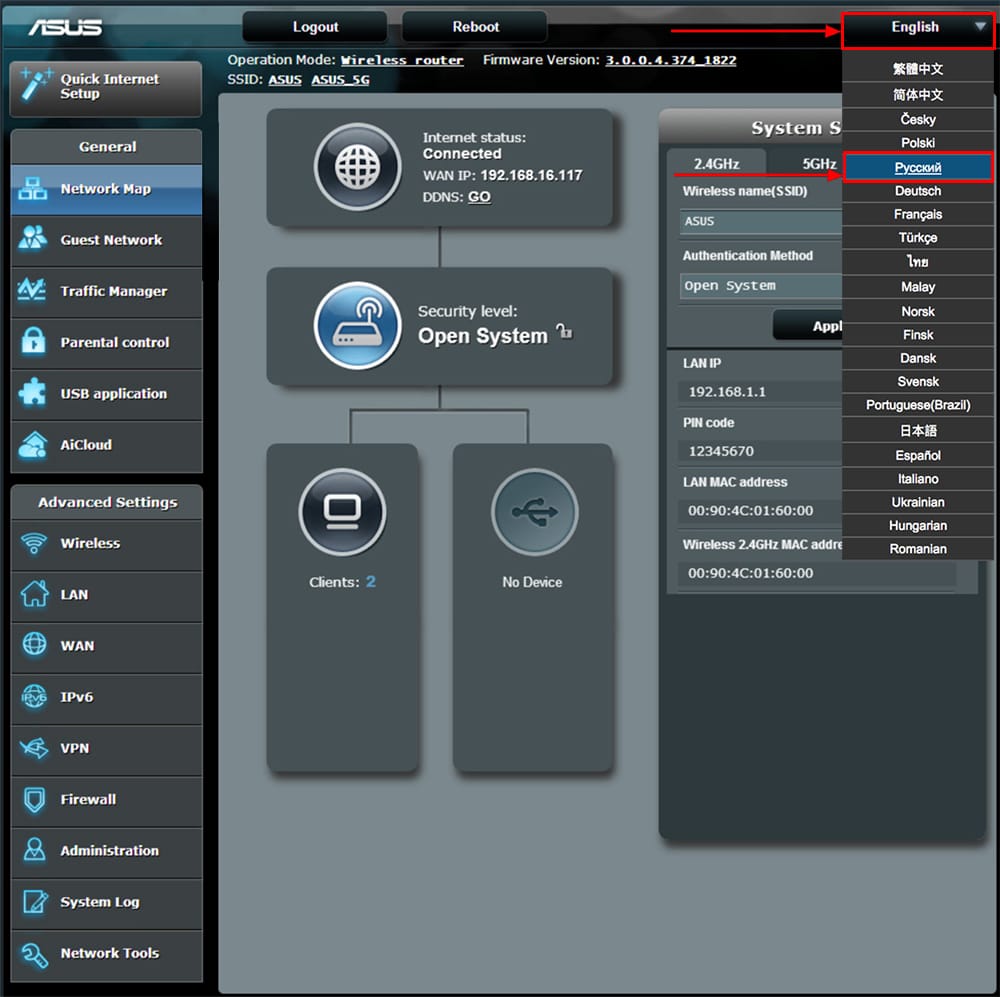Viewport: 1000px width, 997px height.
Task: Select Русский from the language list
Action: click(918, 167)
